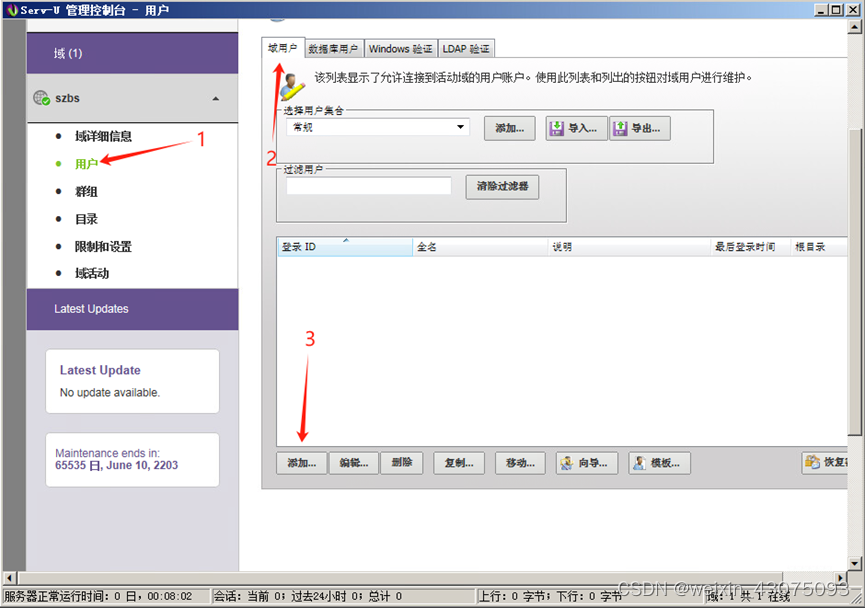Sort list by 登录 ID column

(345, 247)
